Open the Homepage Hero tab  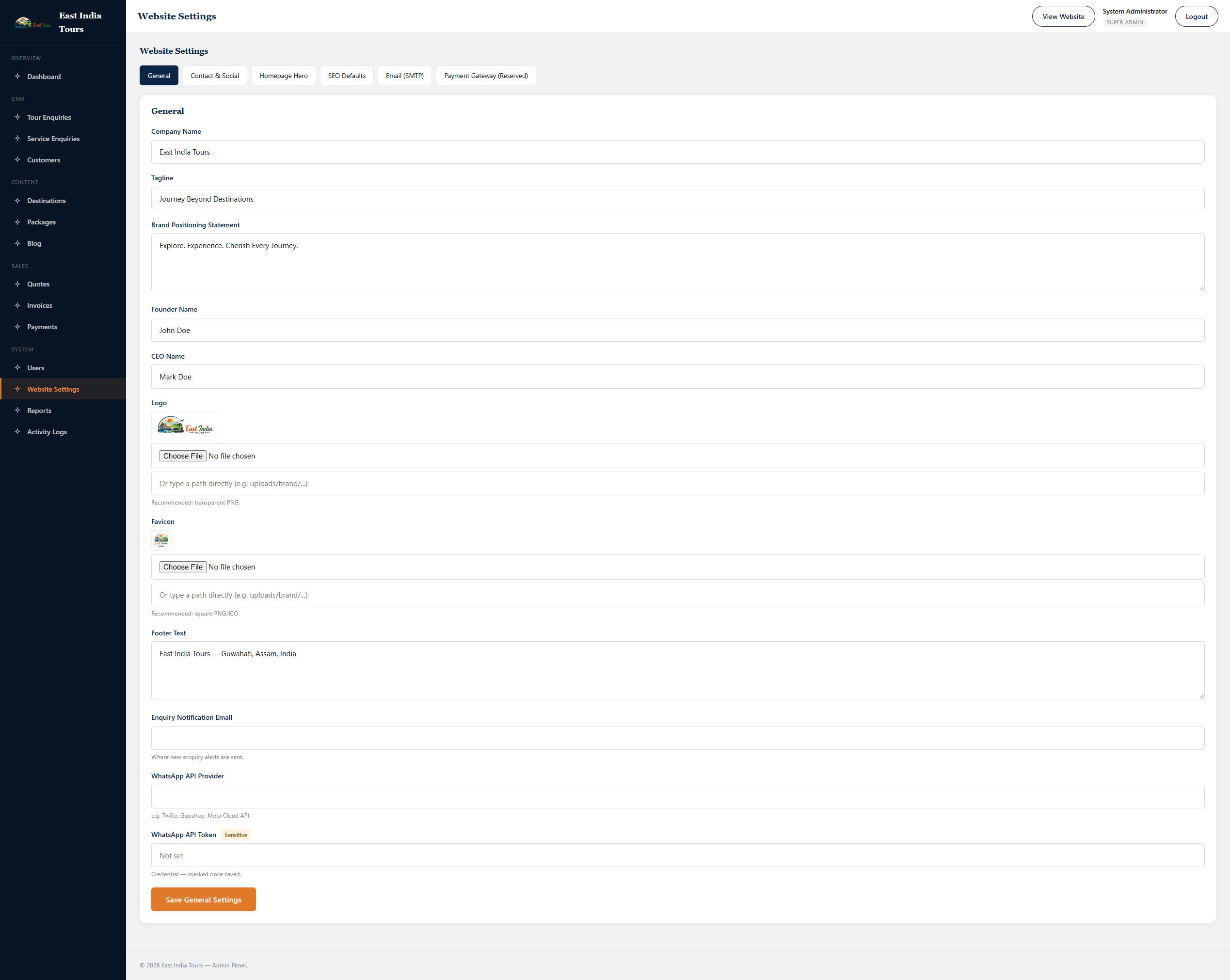[x=283, y=76]
